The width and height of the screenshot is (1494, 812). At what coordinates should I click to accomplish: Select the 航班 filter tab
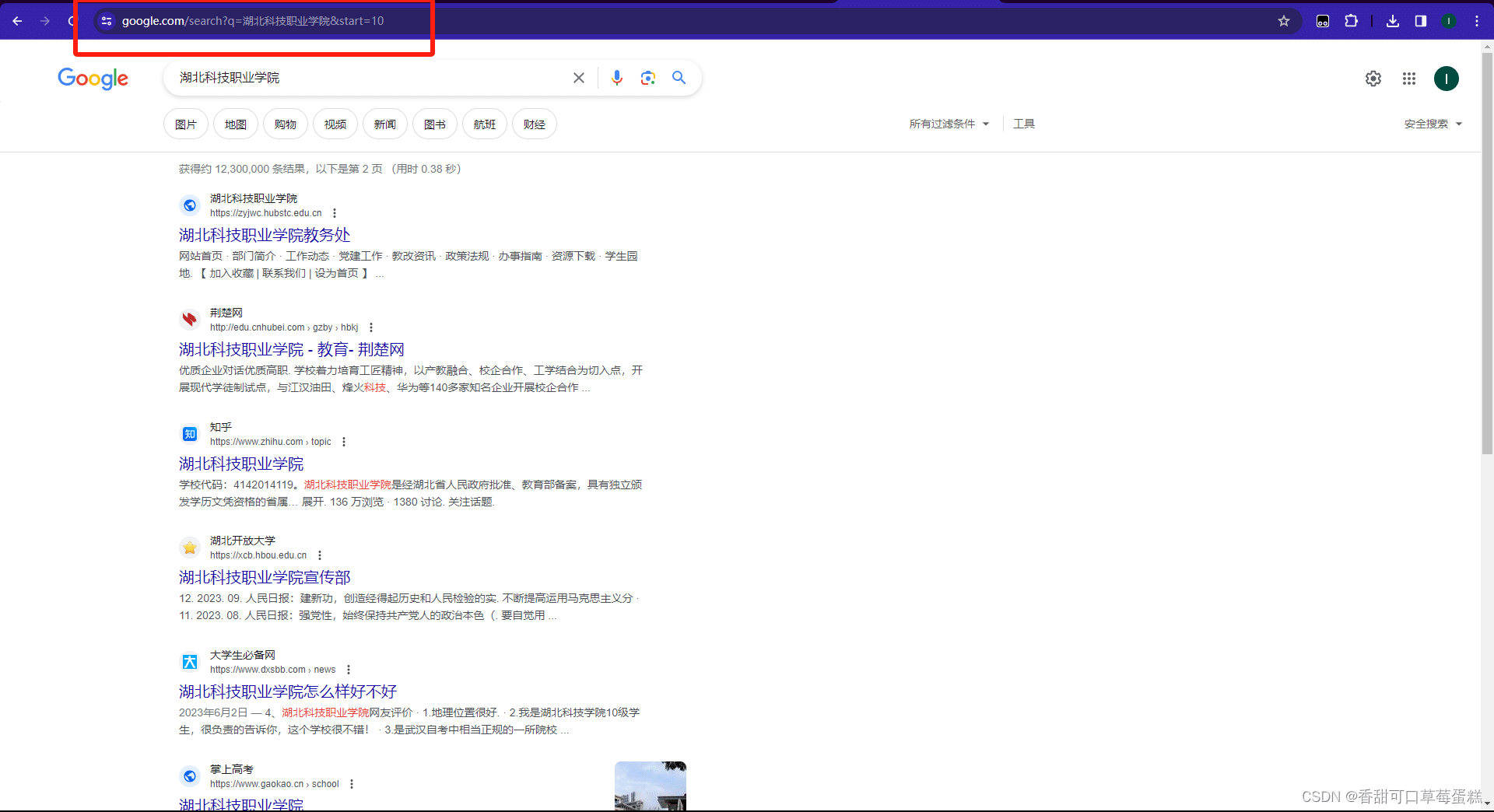point(485,124)
